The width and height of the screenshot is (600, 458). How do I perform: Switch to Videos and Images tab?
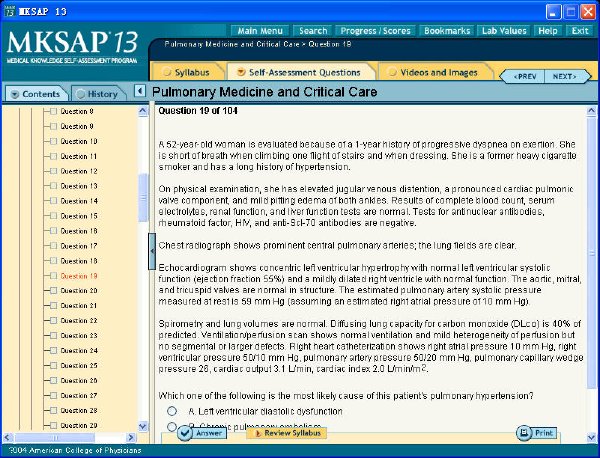tap(434, 72)
